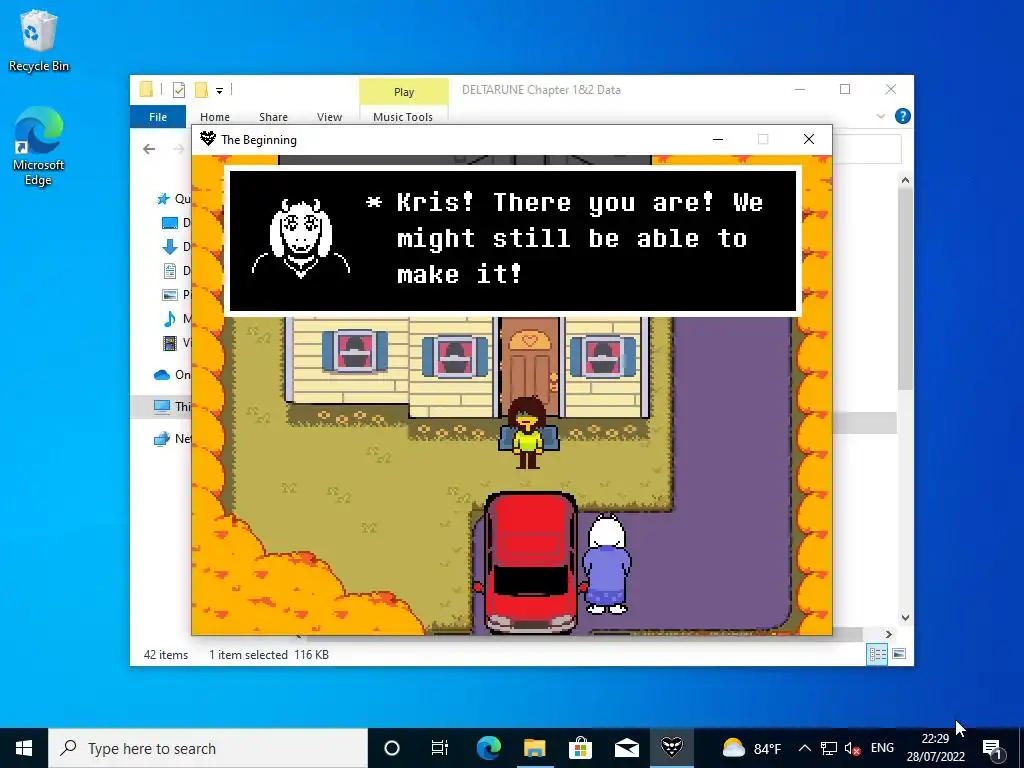Open File Explorer from the taskbar
The width and height of the screenshot is (1024, 768).
pos(534,748)
